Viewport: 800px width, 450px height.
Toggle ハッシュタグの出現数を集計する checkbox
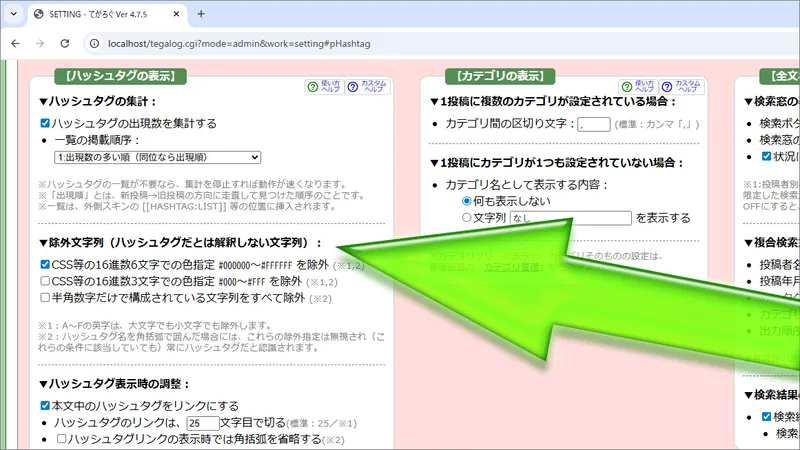46,123
